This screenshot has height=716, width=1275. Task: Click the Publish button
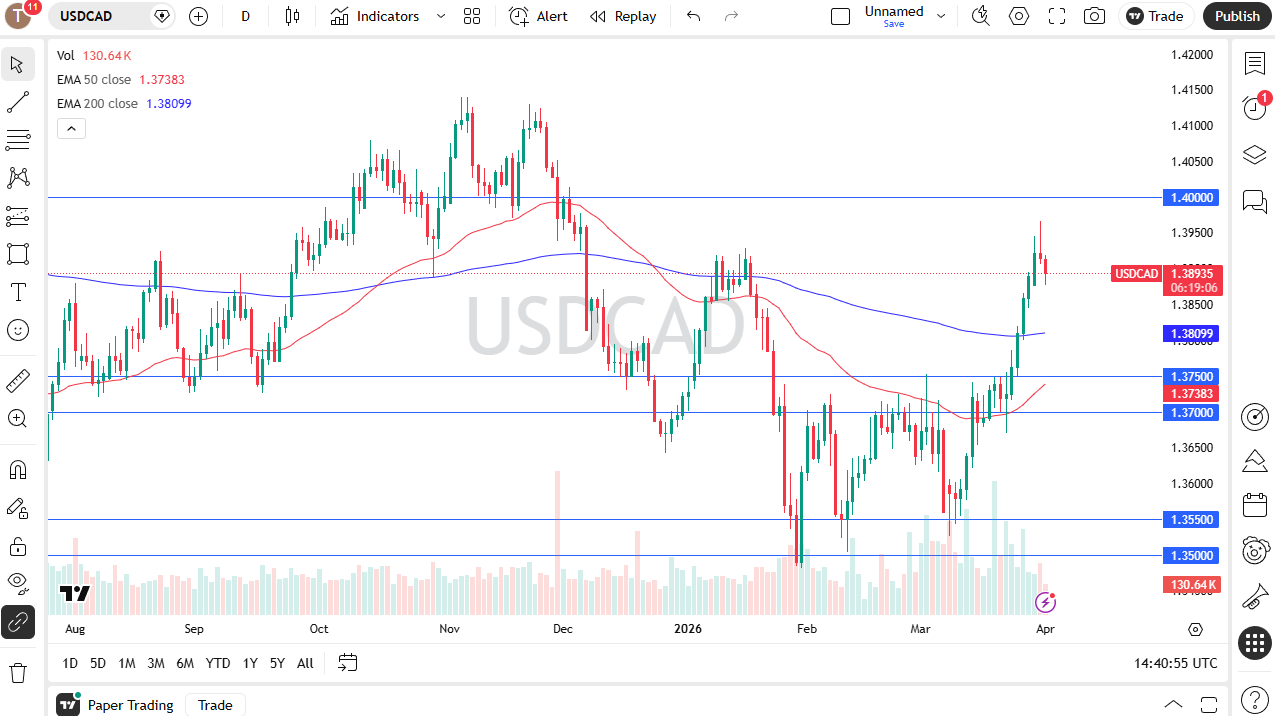pos(1237,16)
